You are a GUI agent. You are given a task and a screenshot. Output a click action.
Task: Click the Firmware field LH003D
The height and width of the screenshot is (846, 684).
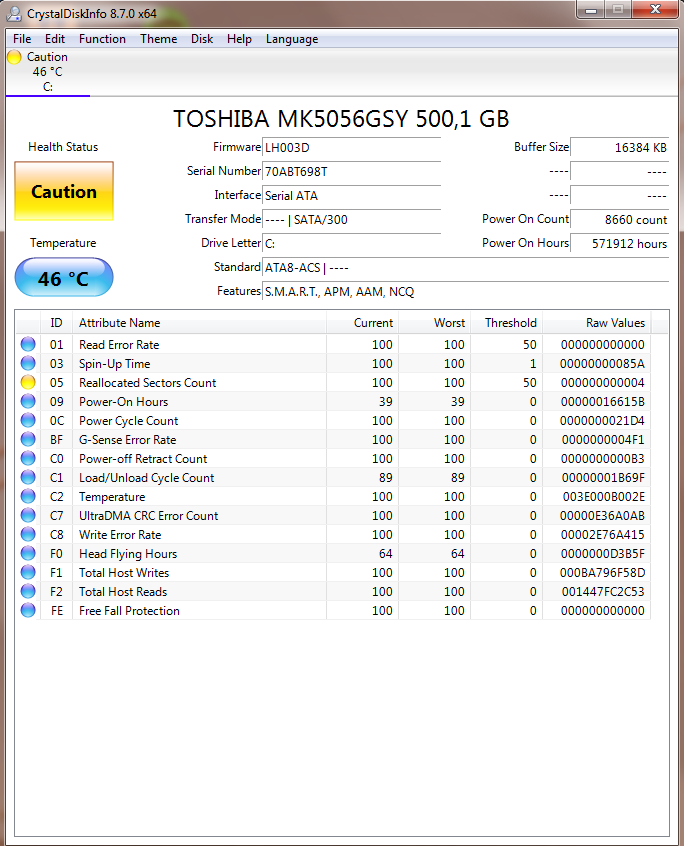tap(352, 147)
